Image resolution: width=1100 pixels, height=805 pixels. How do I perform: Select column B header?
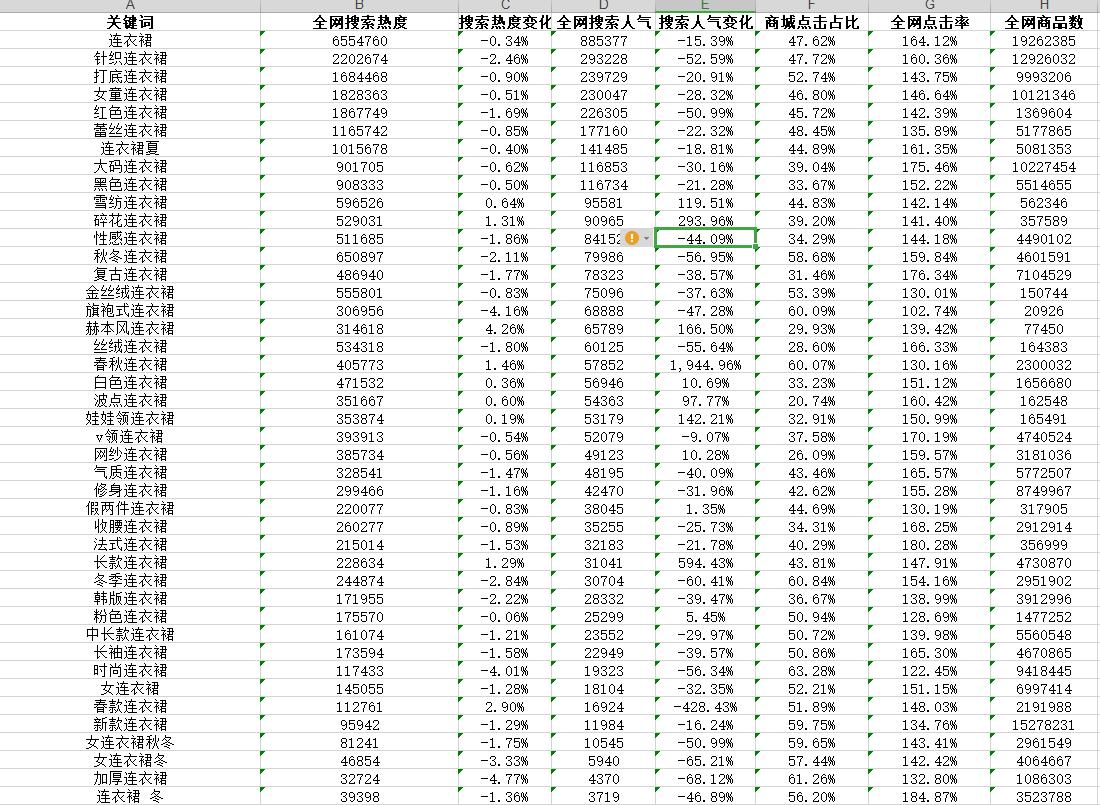click(x=359, y=6)
